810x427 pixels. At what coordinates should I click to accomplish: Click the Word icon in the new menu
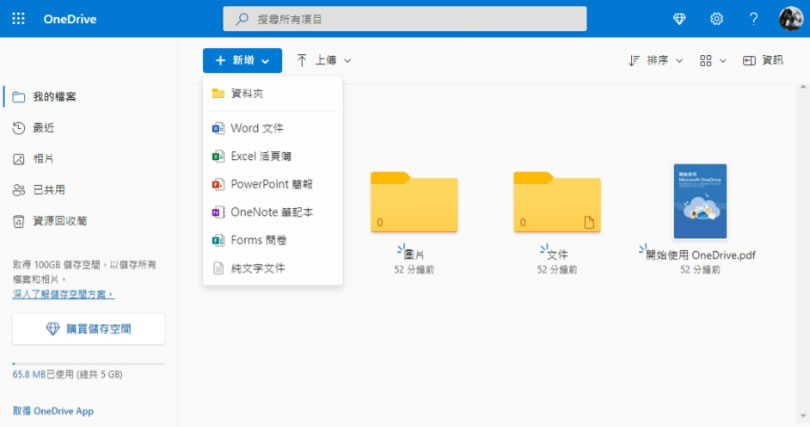click(x=218, y=128)
